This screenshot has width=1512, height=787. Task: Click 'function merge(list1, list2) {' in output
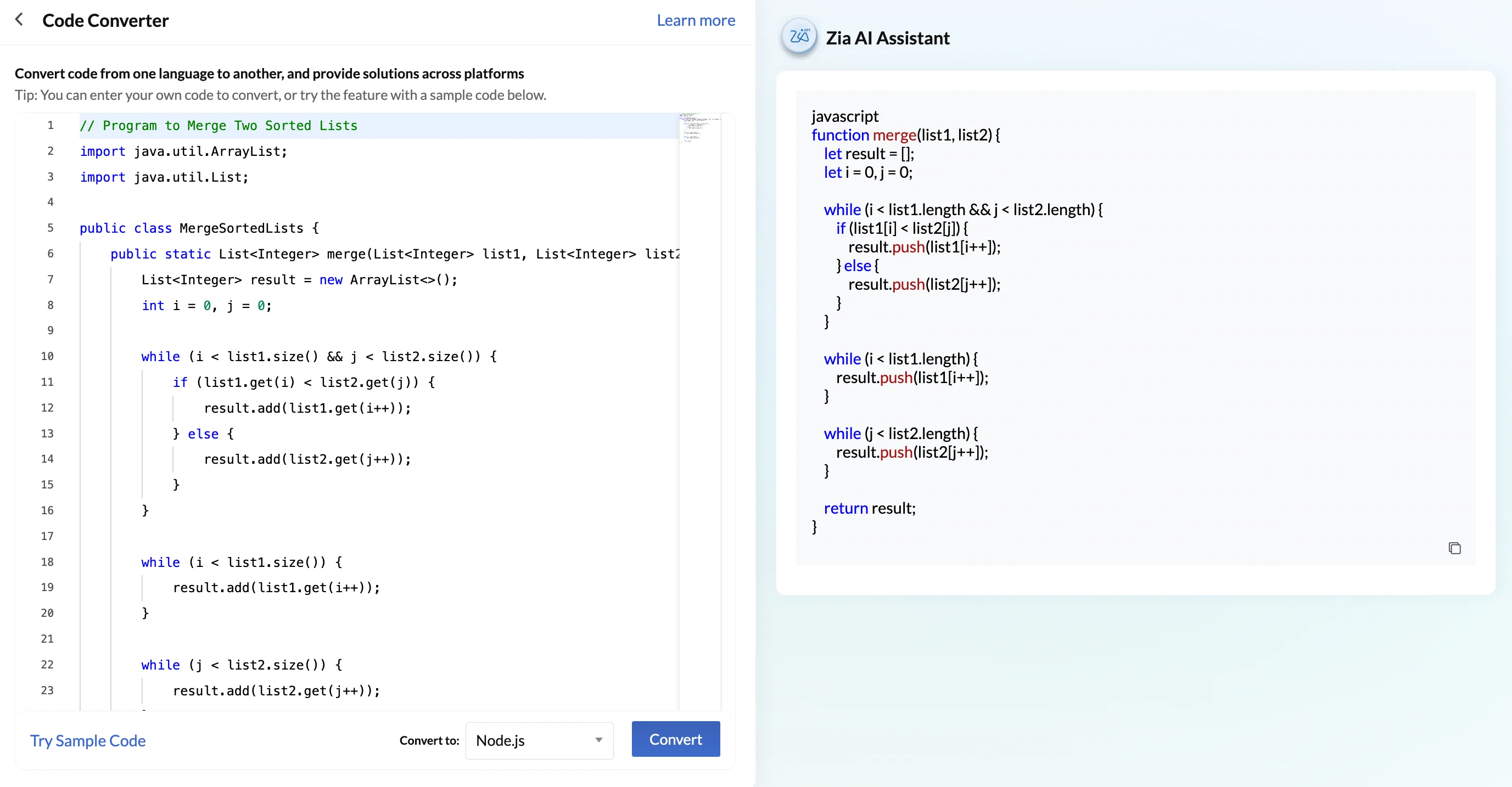click(x=906, y=135)
